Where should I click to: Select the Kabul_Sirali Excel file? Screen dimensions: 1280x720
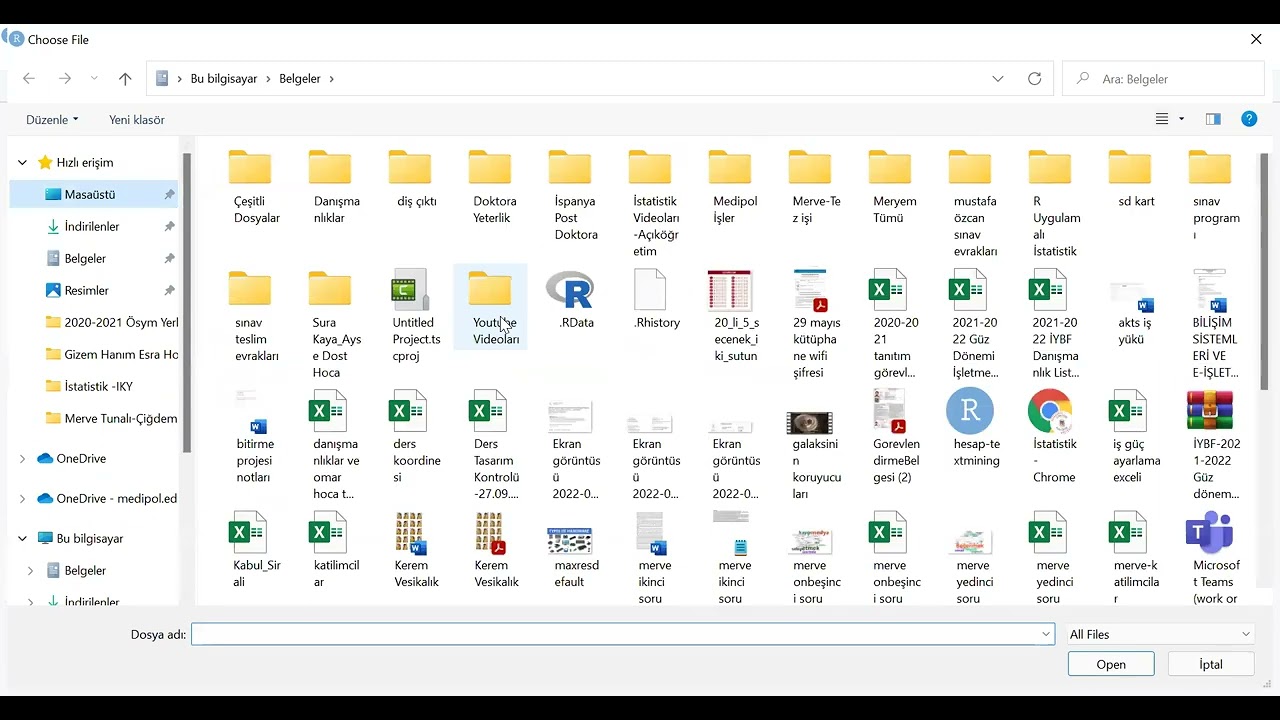(x=250, y=532)
